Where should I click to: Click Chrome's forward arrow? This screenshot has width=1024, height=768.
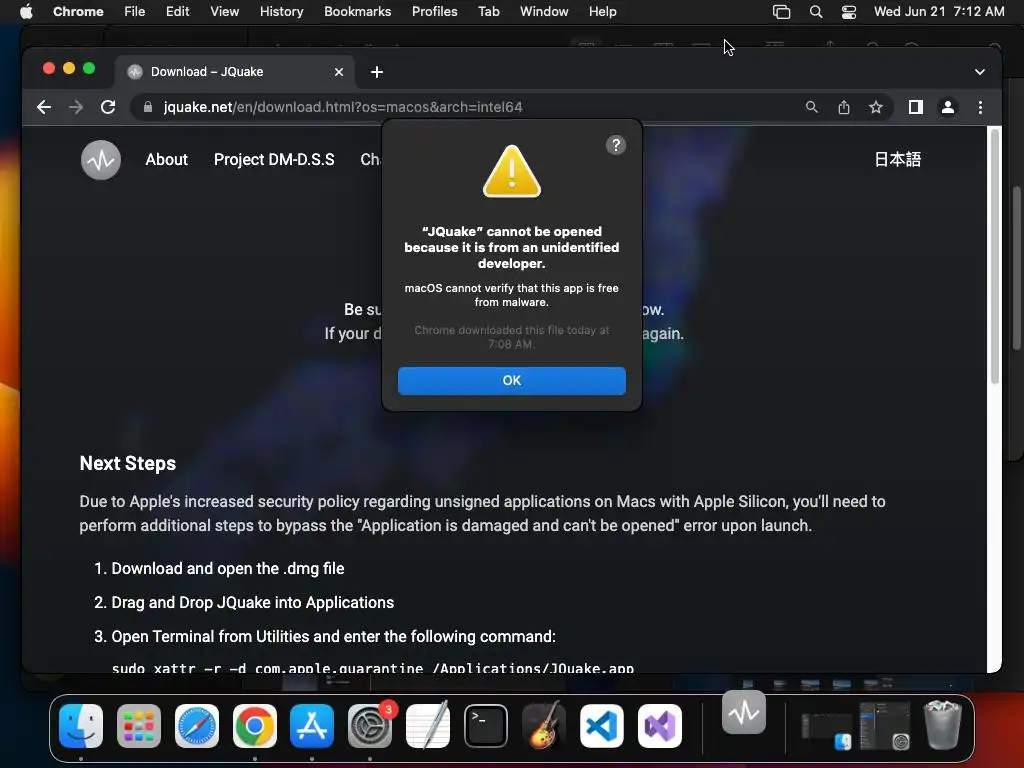76,107
